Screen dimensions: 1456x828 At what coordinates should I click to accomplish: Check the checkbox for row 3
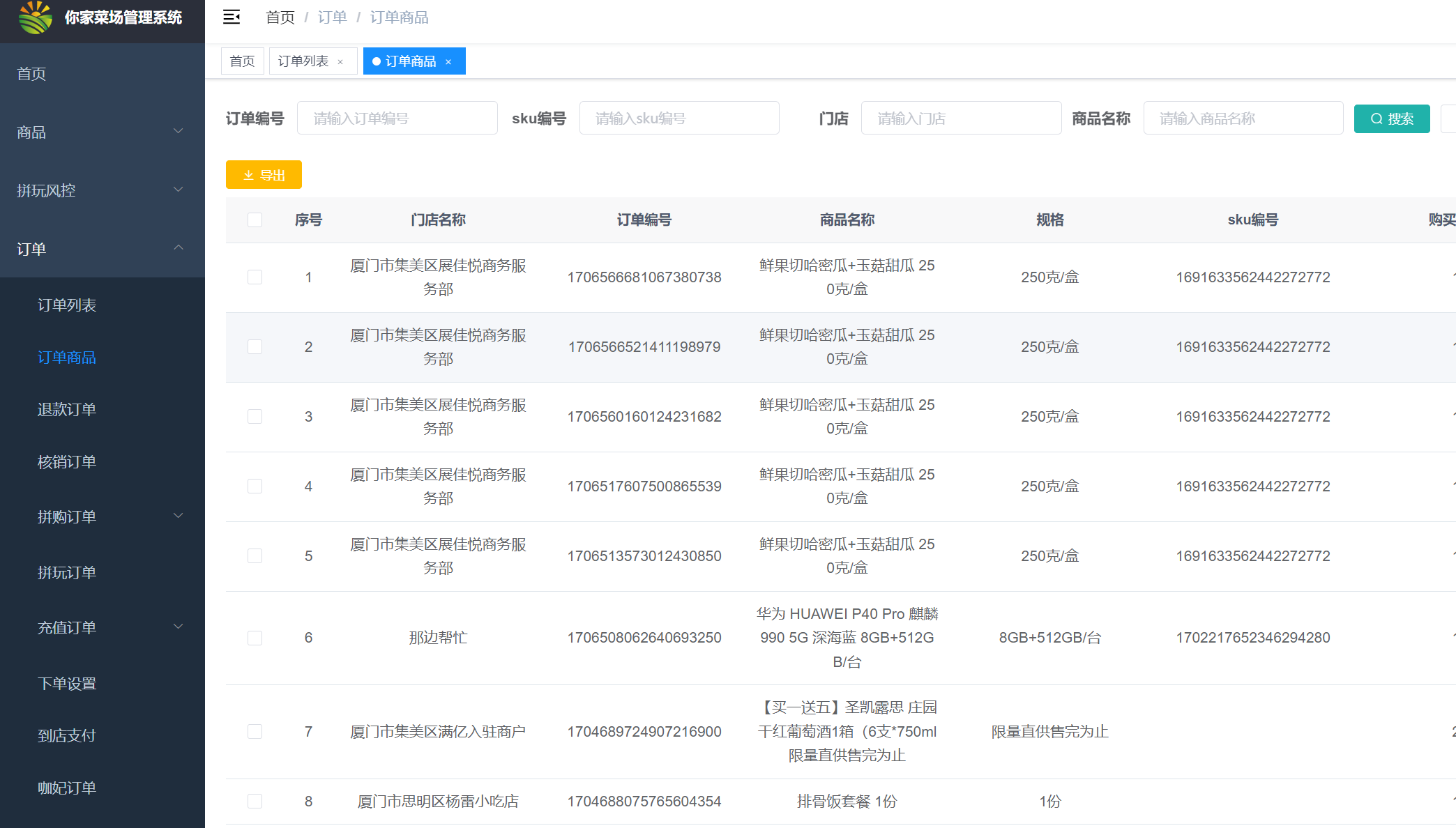[x=255, y=417]
